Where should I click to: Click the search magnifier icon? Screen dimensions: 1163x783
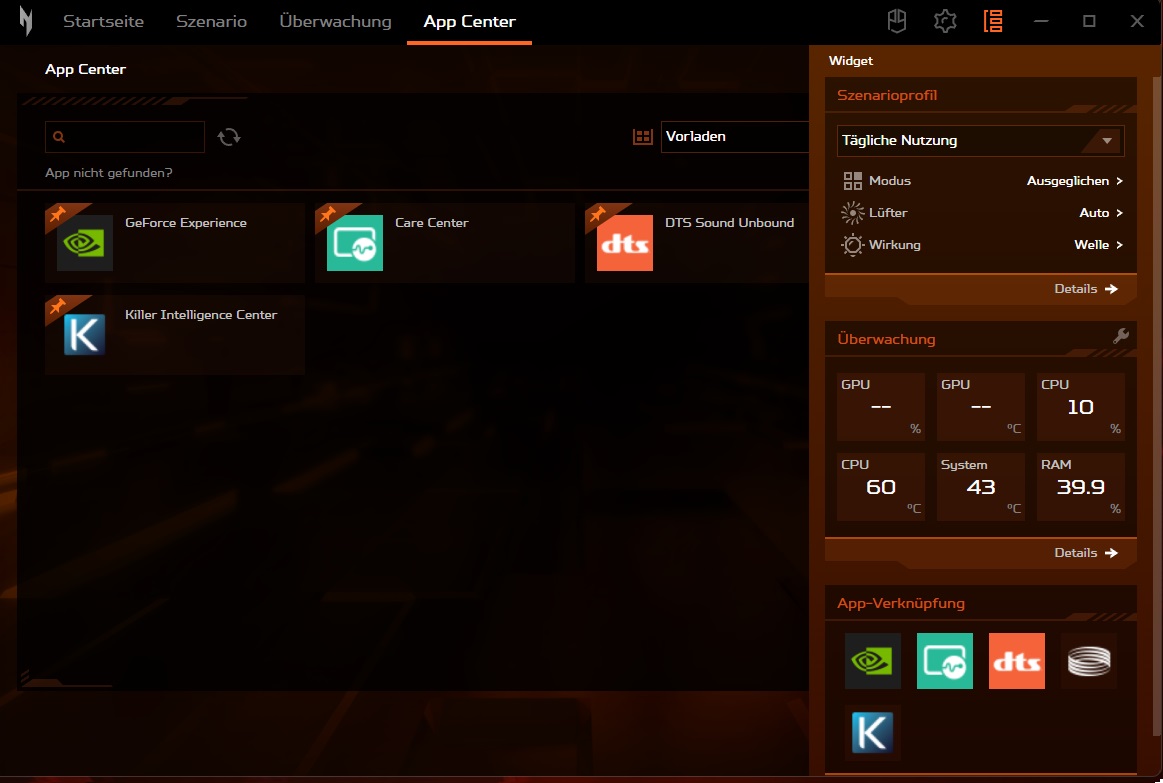(59, 137)
